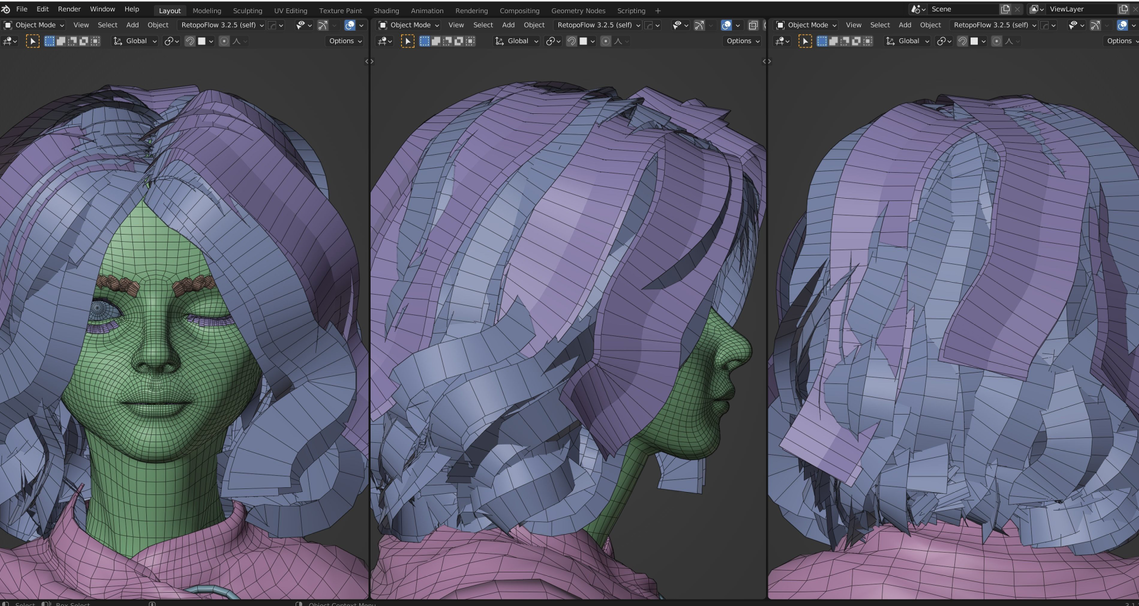Viewport: 1139px width, 606px height.
Task: Delete the scene with the X icon
Action: click(1019, 9)
